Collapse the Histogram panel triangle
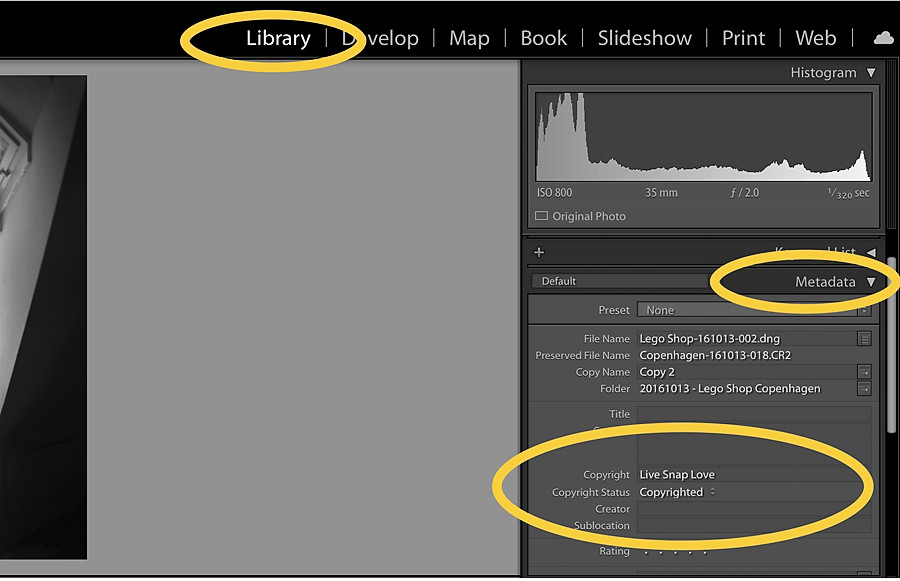Image resolution: width=900 pixels, height=581 pixels. (871, 73)
